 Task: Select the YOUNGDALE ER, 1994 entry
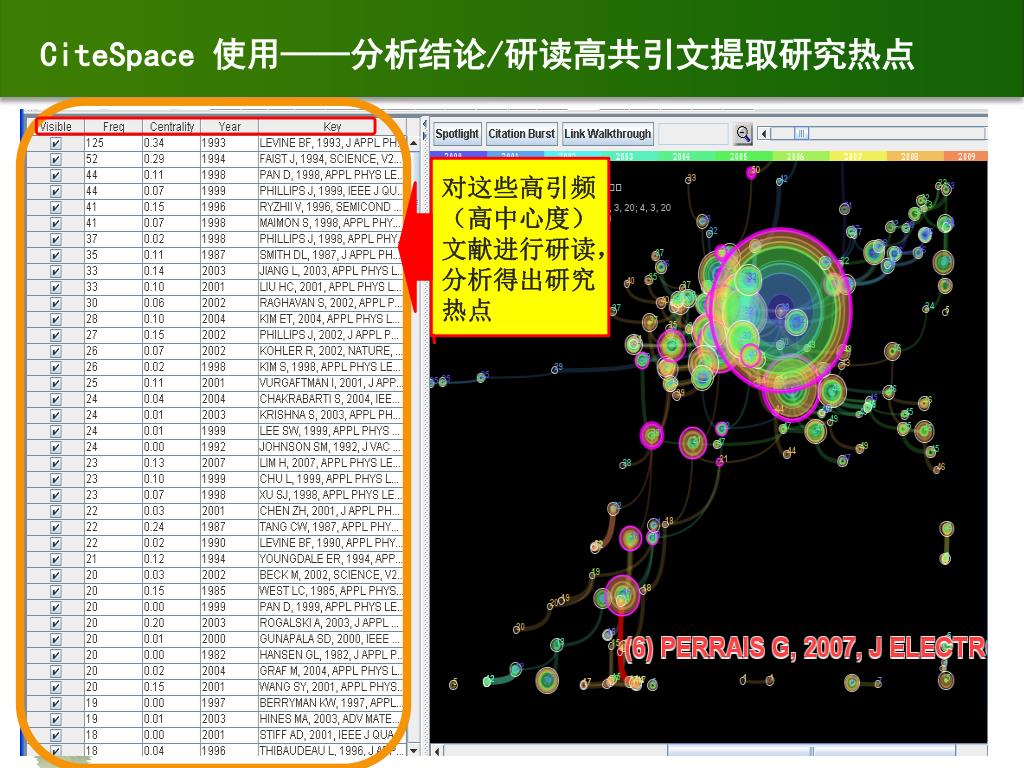tap(330, 559)
